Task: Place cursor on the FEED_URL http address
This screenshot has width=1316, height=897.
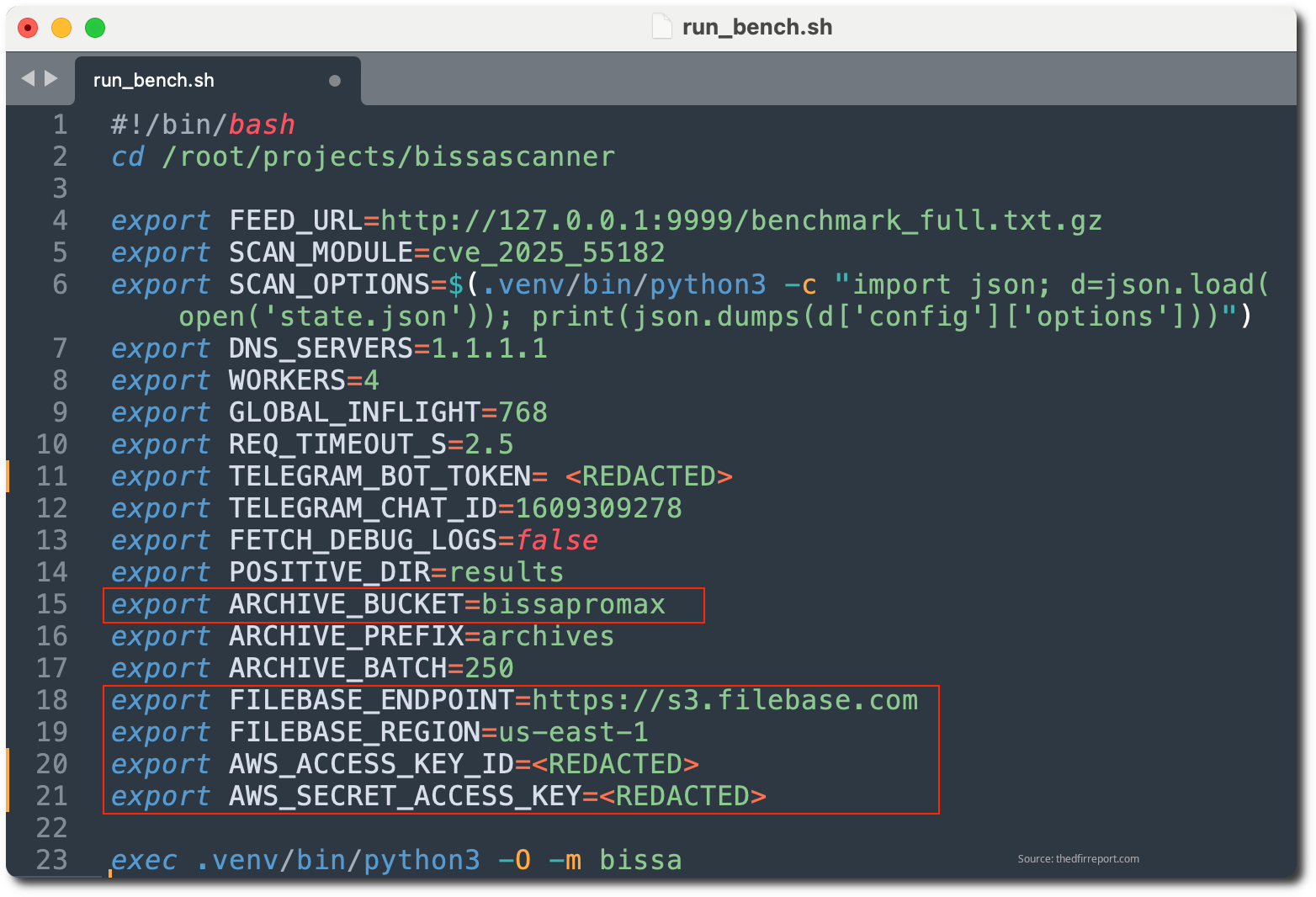Action: (740, 220)
